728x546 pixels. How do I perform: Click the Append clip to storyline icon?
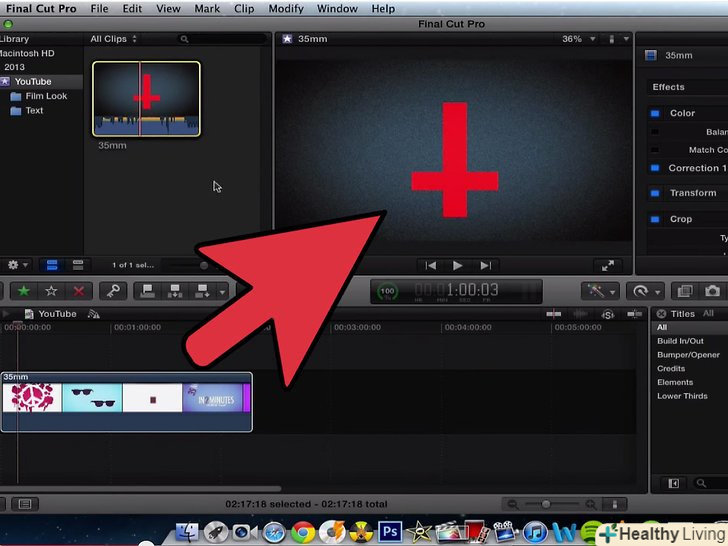pos(202,291)
